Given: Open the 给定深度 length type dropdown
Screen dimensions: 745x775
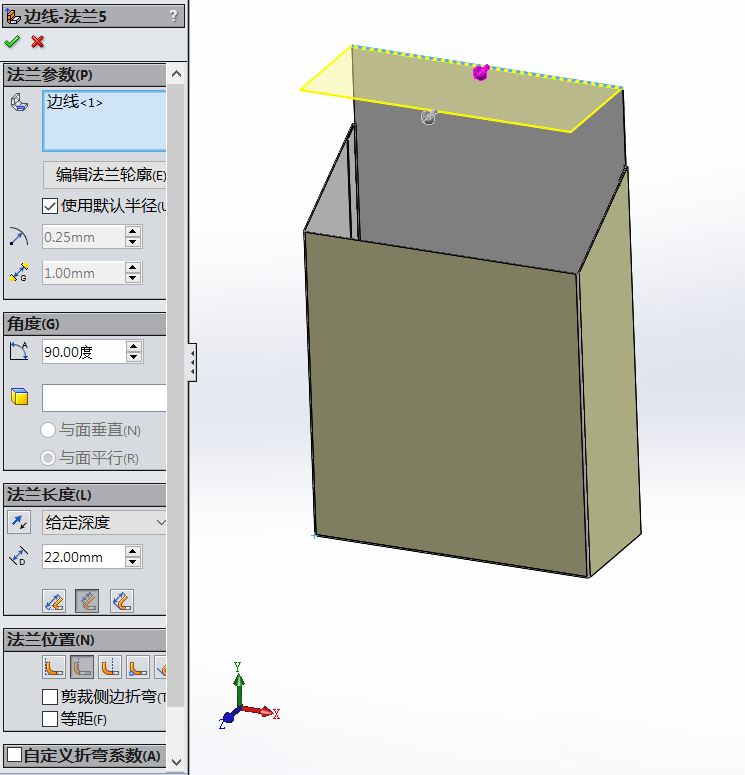Looking at the screenshot, I should (x=104, y=522).
